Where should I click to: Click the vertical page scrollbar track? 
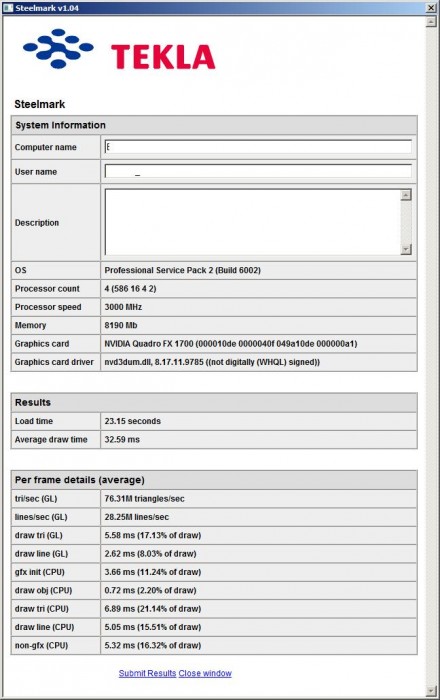[x=431, y=356]
